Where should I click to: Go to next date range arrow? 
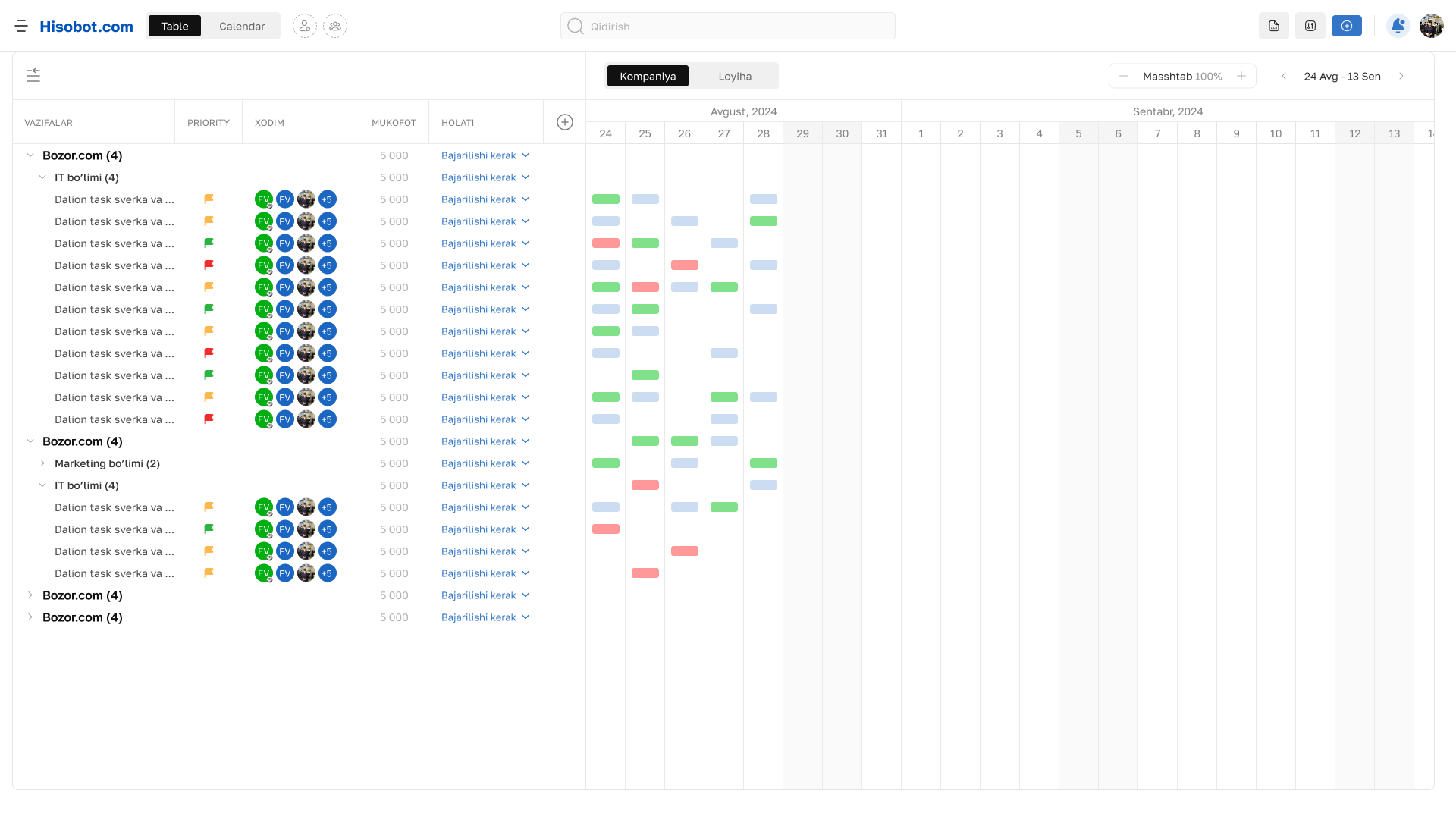pos(1401,76)
